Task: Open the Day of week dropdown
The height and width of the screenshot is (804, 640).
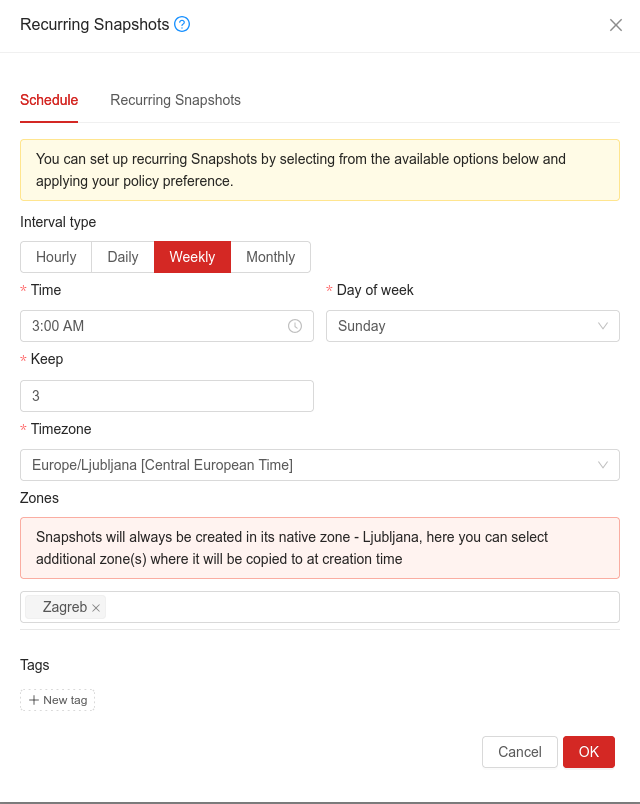Action: [472, 326]
